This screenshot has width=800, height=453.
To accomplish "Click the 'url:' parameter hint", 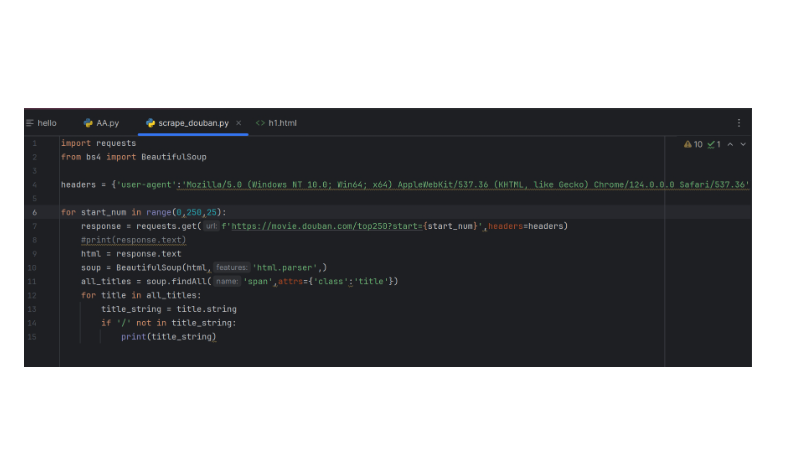I will [x=211, y=226].
